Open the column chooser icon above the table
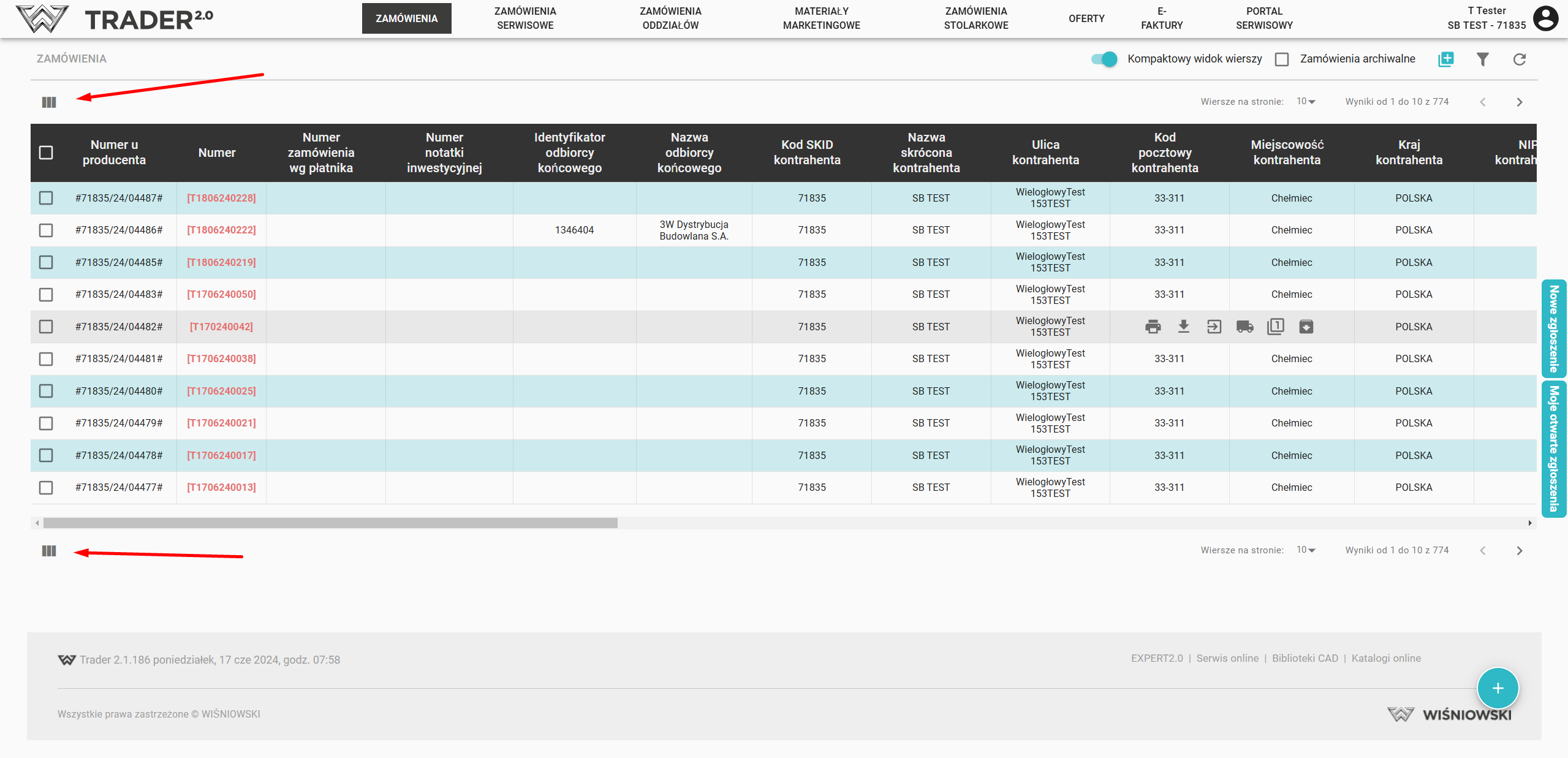1568x758 pixels. point(49,102)
